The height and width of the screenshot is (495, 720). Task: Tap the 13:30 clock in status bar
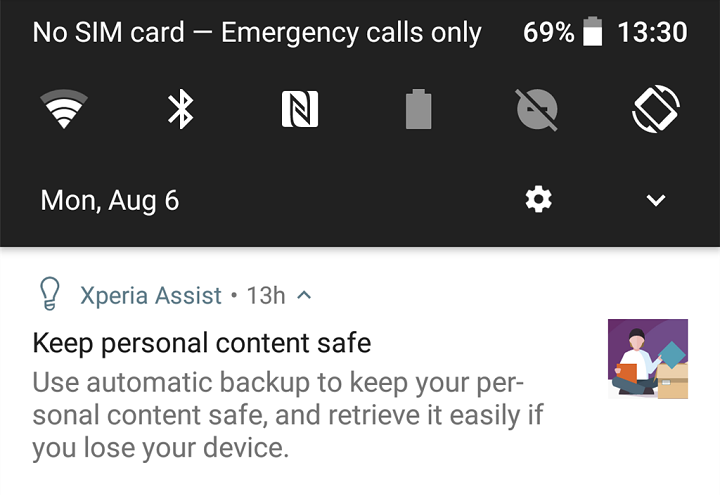pos(652,33)
